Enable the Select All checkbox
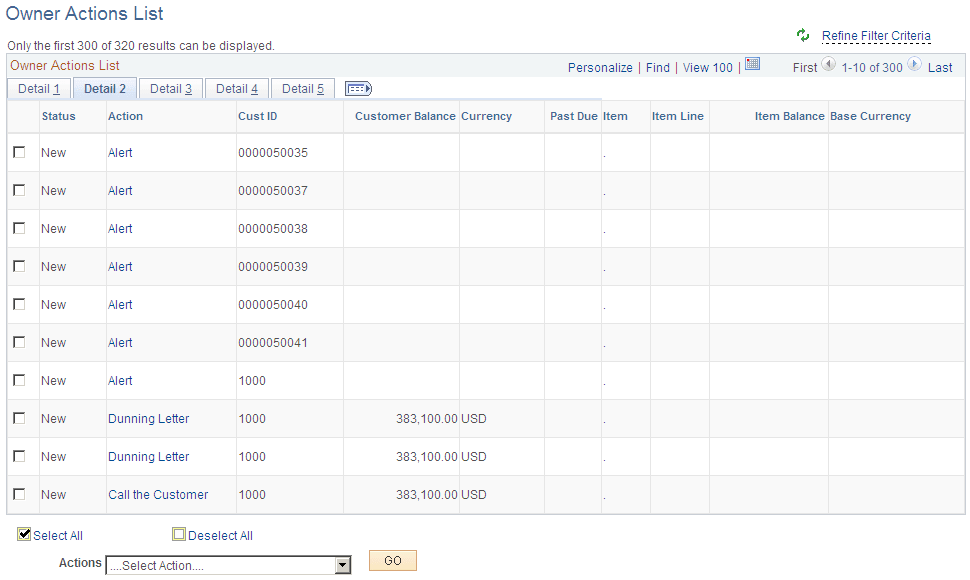The width and height of the screenshot is (970, 580). [24, 534]
